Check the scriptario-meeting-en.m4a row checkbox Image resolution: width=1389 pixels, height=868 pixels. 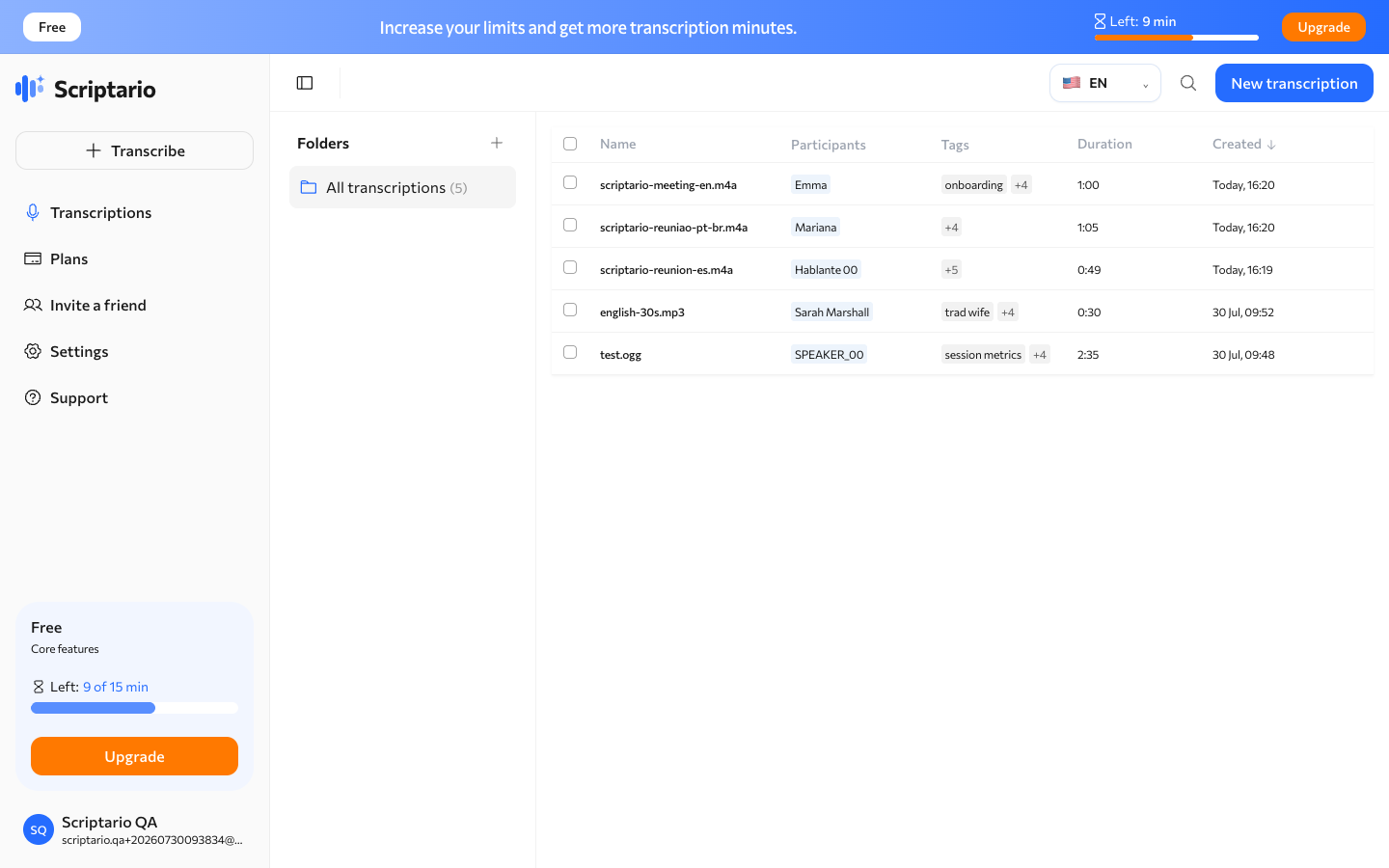[x=570, y=182]
